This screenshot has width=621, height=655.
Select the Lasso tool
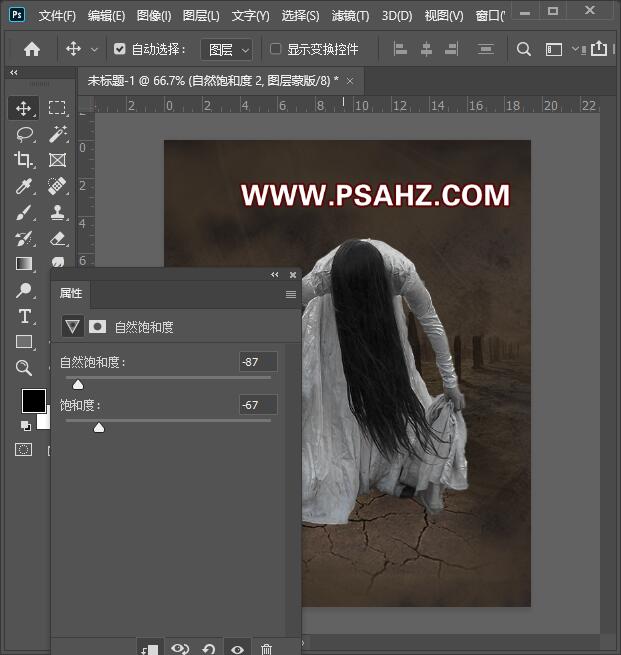[25, 134]
